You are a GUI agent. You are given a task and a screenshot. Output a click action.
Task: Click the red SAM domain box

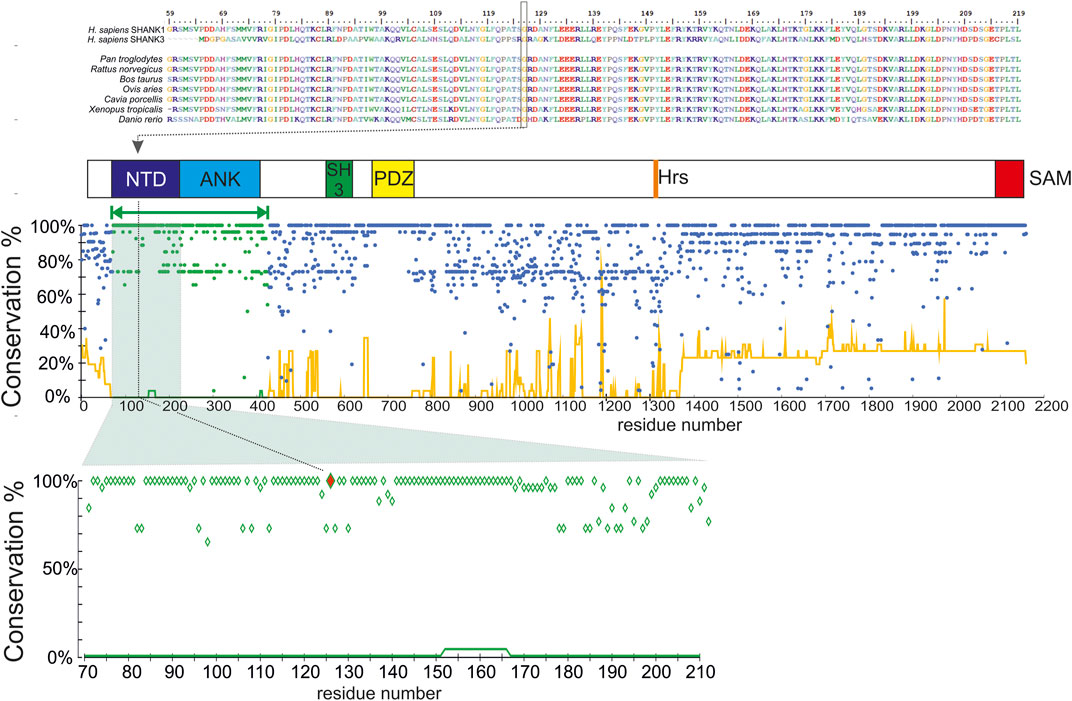1009,179
